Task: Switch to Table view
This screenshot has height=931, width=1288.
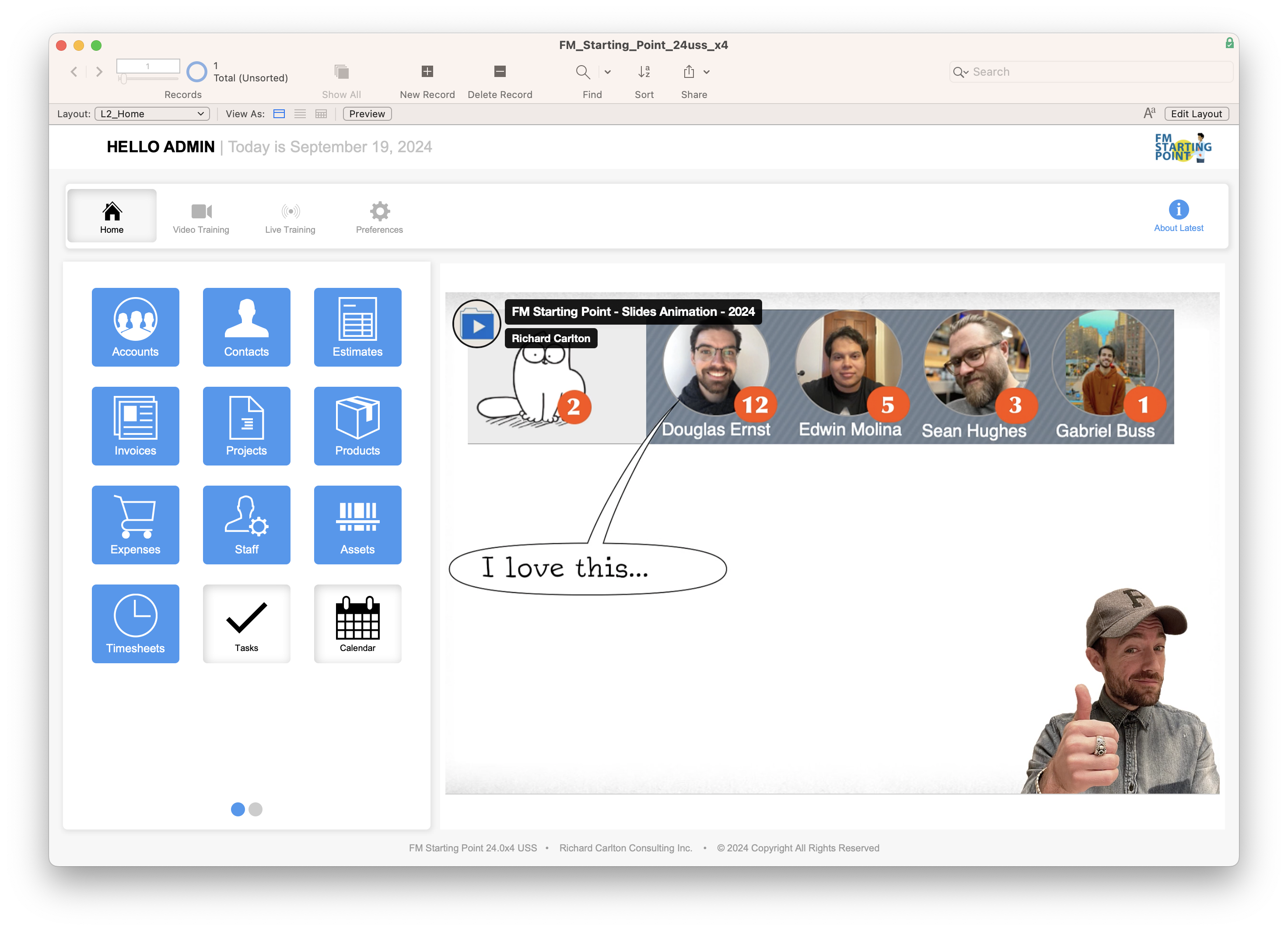Action: (321, 114)
